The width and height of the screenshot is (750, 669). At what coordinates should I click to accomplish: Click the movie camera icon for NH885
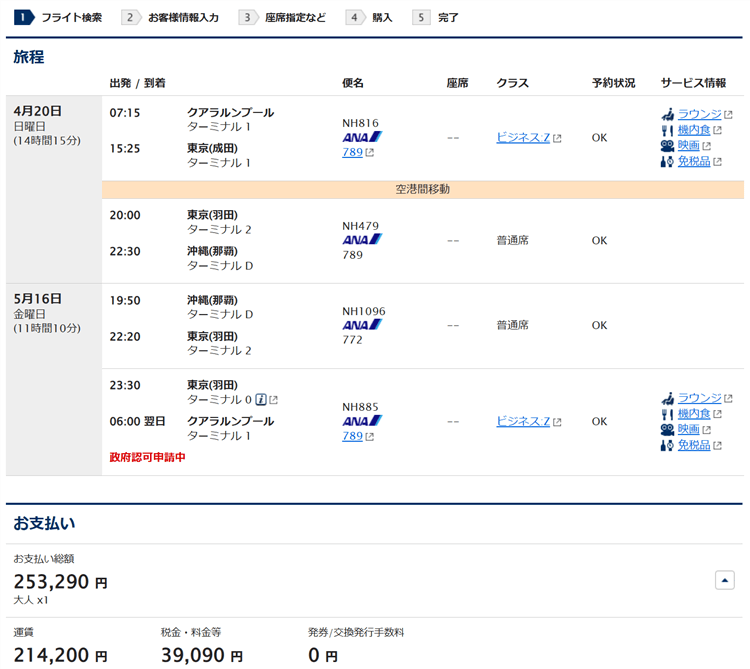667,429
